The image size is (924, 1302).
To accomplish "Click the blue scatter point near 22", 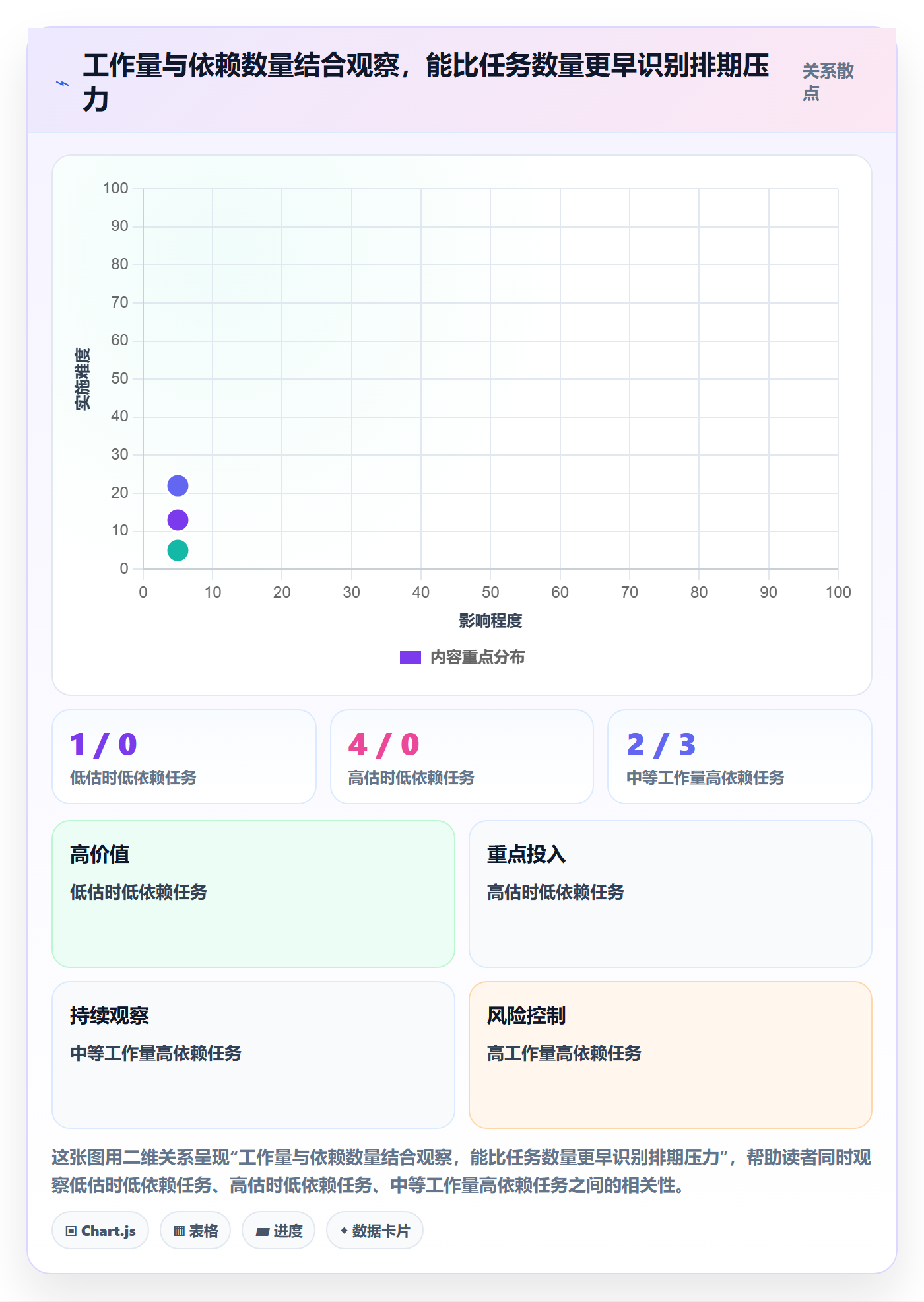I will (x=178, y=486).
